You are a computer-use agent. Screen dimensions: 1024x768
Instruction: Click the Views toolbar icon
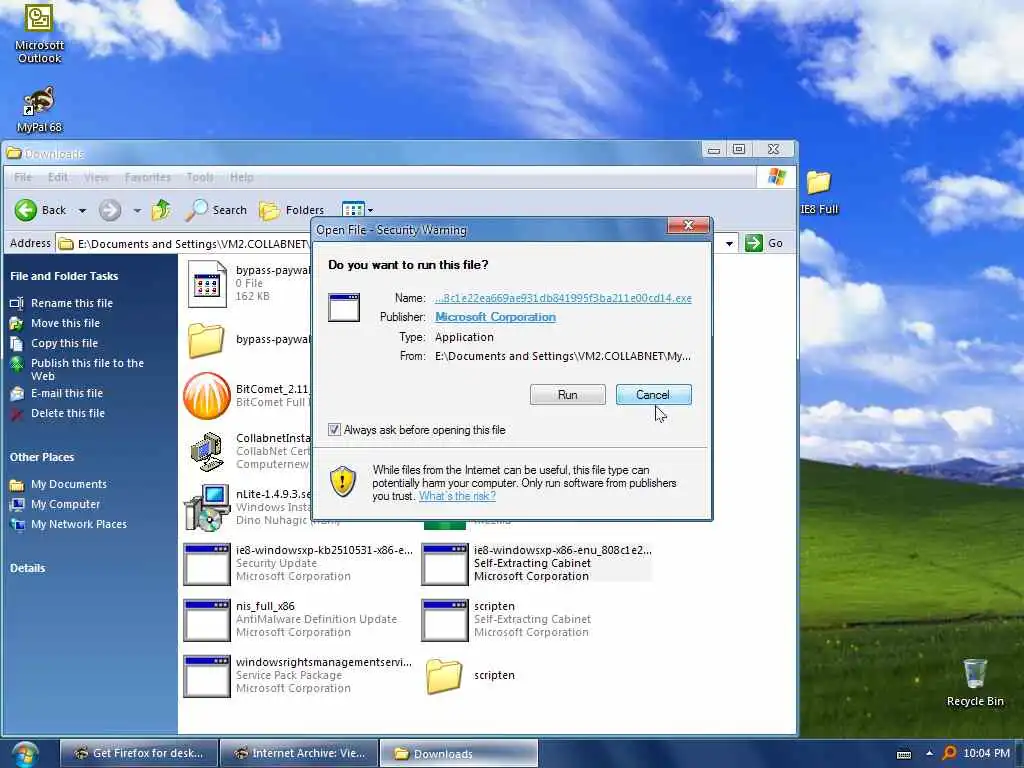click(x=353, y=210)
